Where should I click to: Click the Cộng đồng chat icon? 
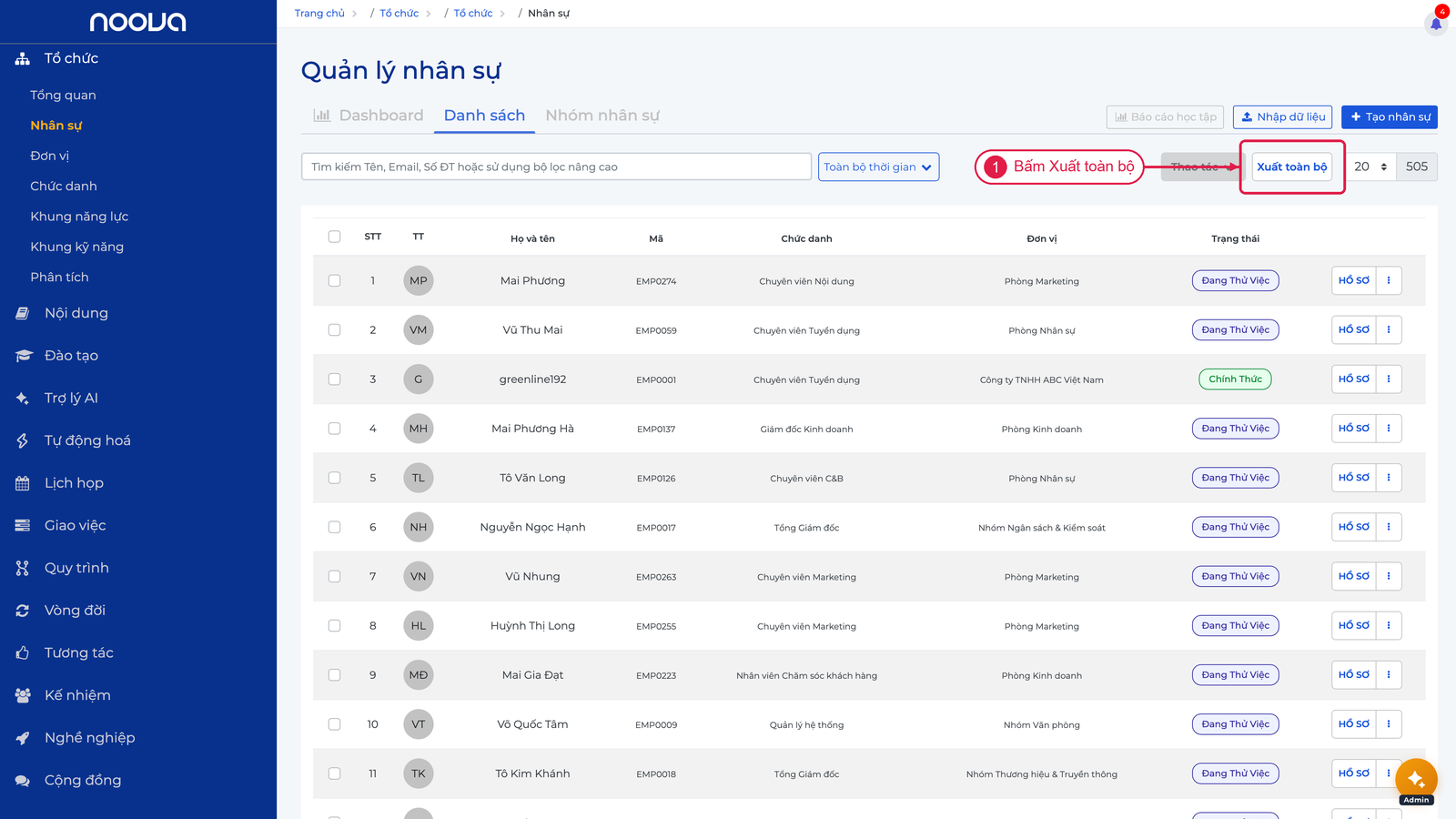(23, 781)
